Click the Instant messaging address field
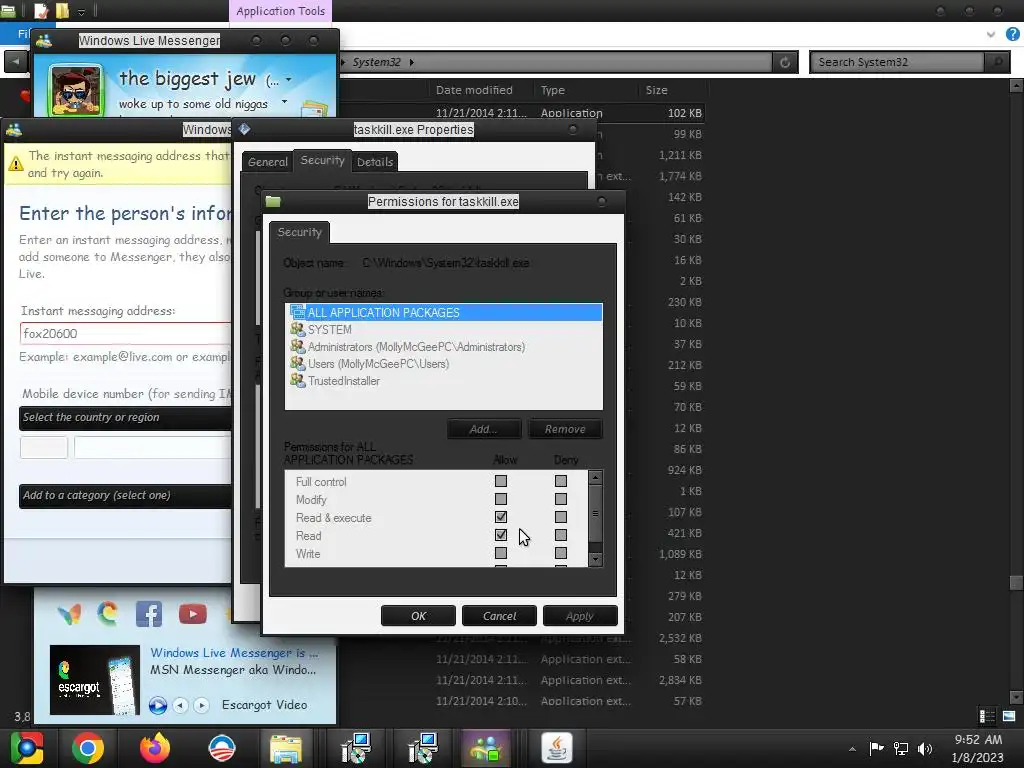 [125, 334]
